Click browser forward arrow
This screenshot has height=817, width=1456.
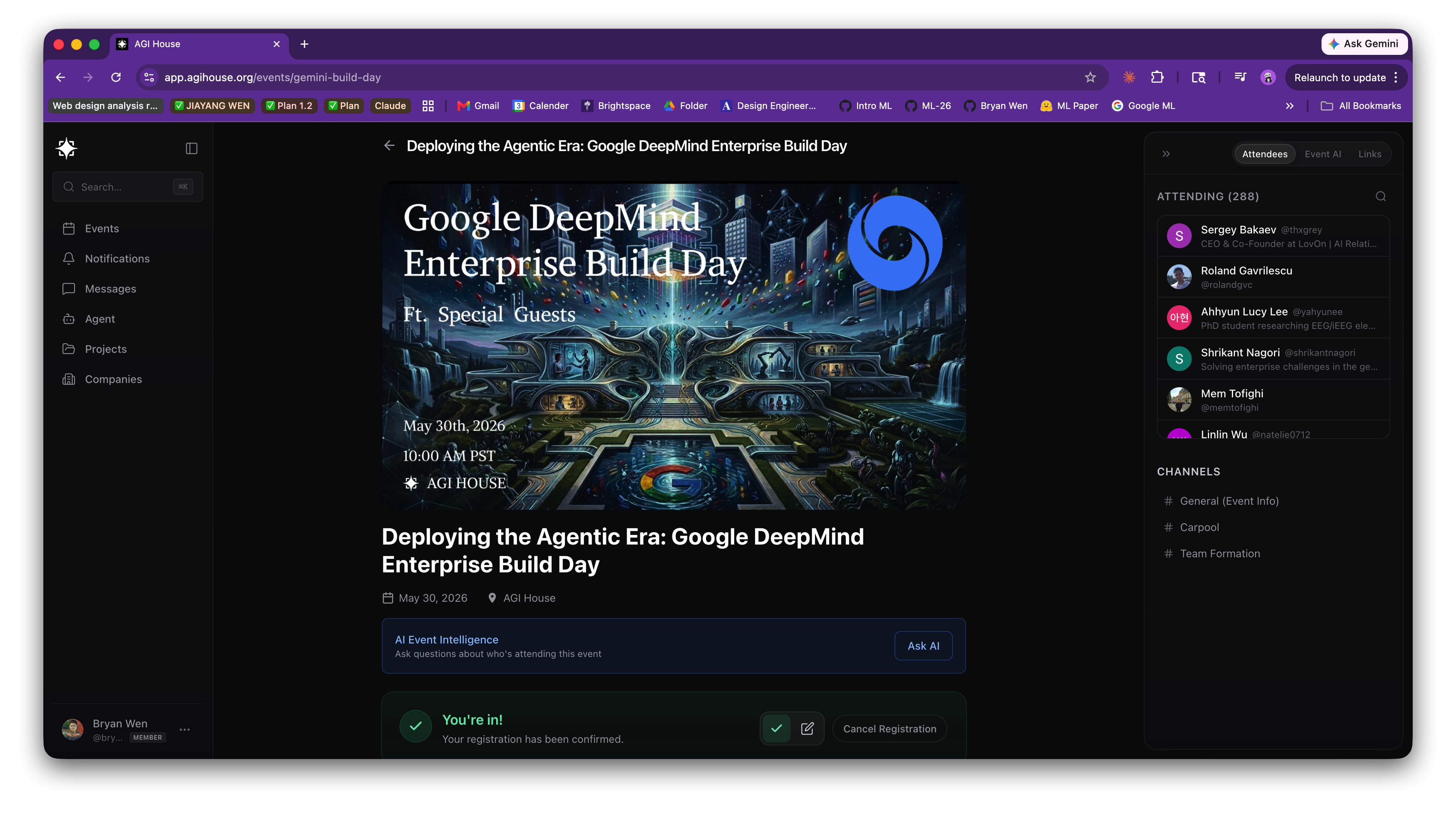pyautogui.click(x=88, y=77)
